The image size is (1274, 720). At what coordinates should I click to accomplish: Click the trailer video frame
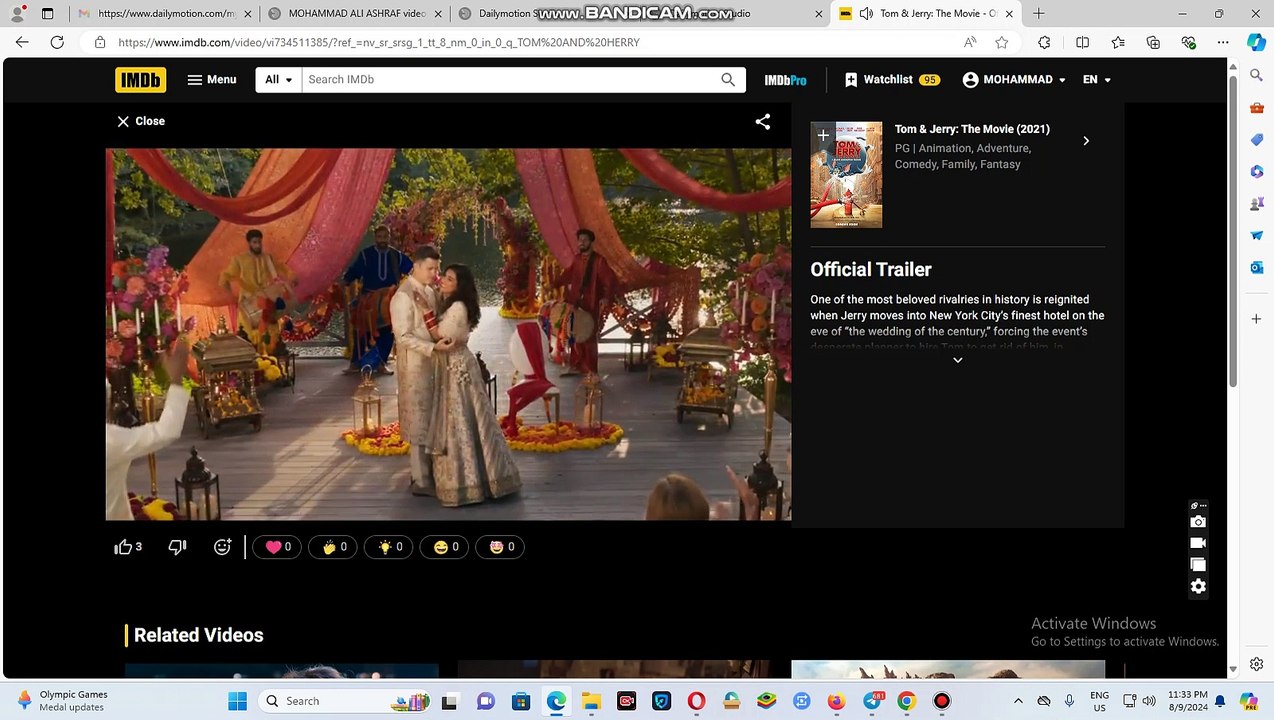click(448, 335)
